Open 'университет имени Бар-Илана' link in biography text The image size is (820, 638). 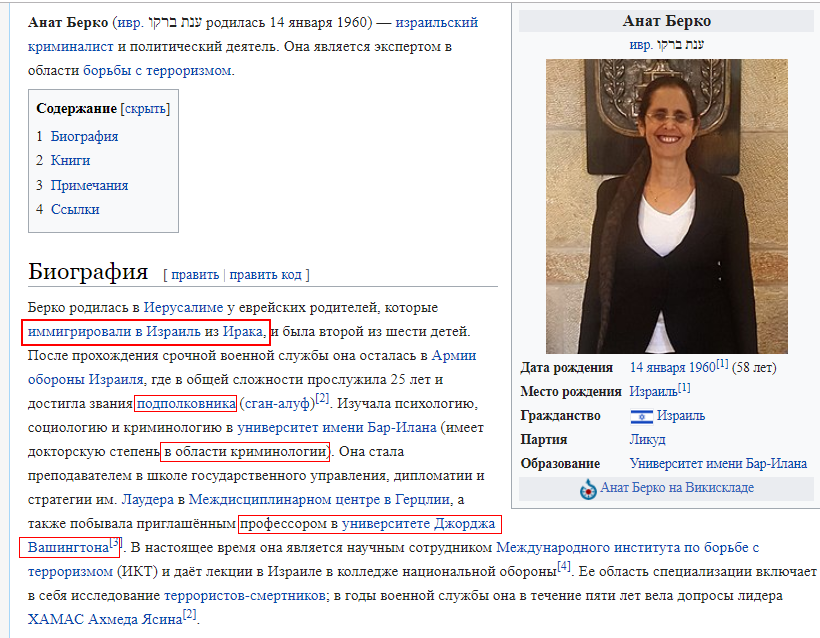click(337, 428)
